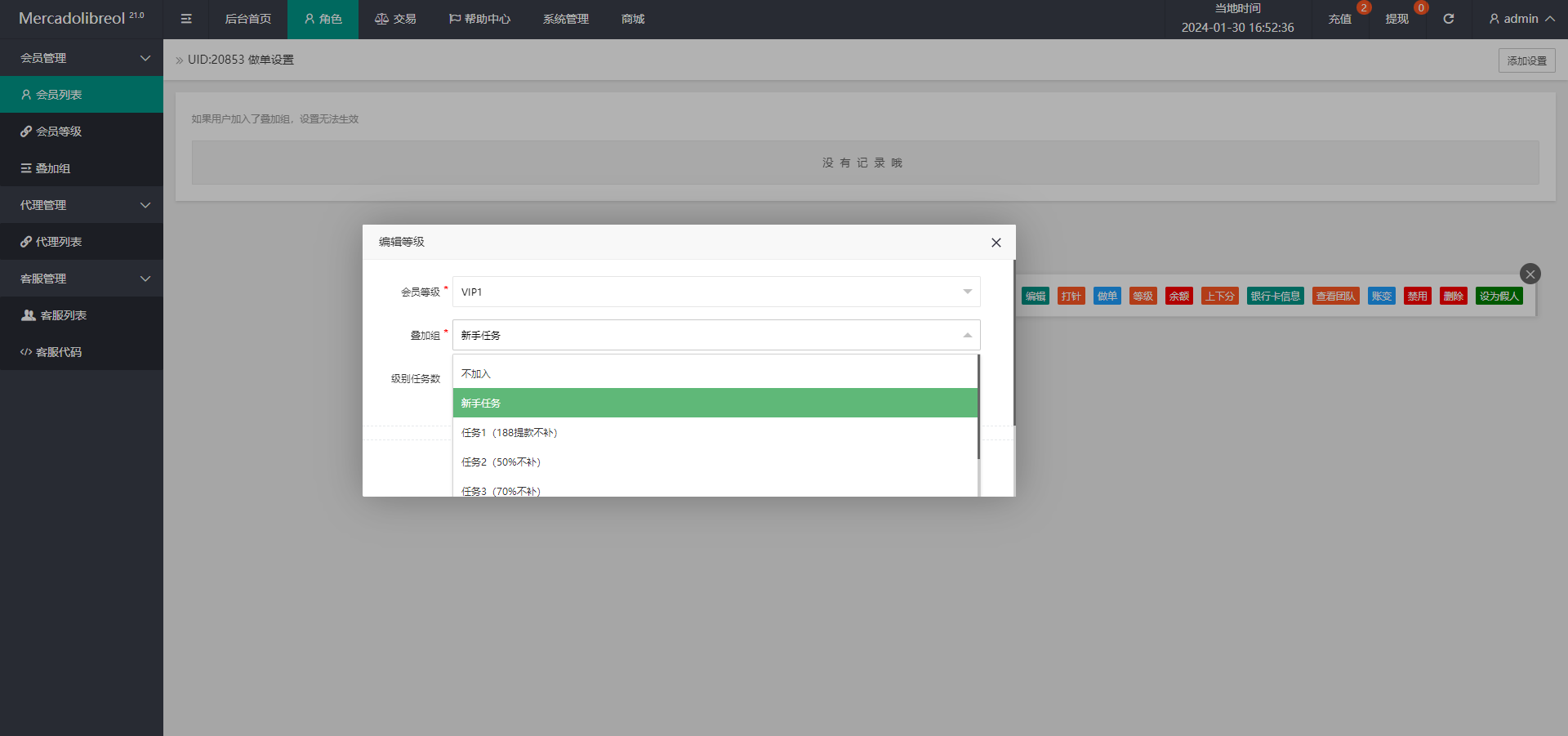Collapse the 叠加组 dropdown showing 新手任务
Image resolution: width=1568 pixels, height=736 pixels.
(716, 335)
